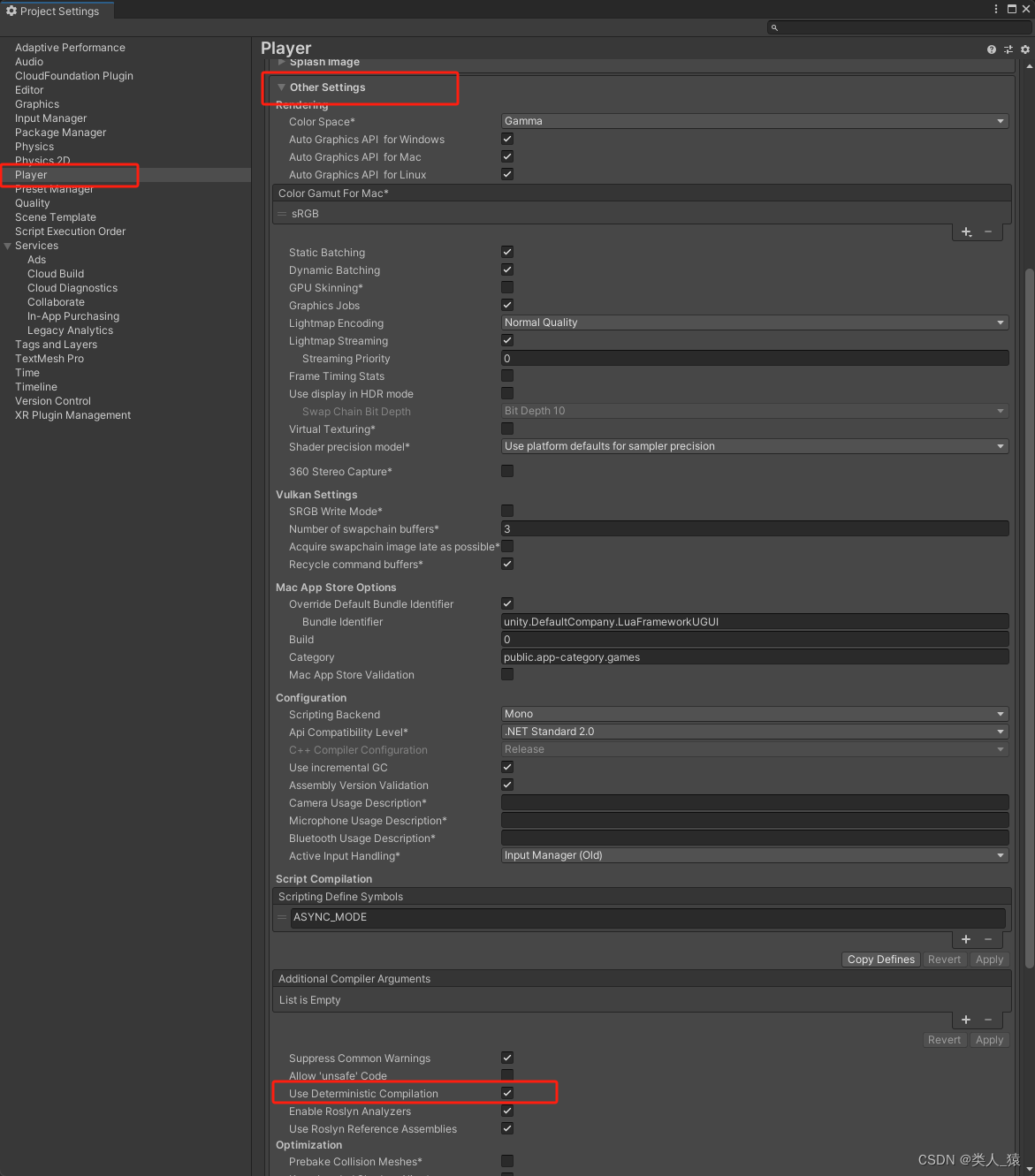This screenshot has width=1035, height=1176.
Task: Remove a Scripting Define Symbol with minus icon
Action: [987, 939]
